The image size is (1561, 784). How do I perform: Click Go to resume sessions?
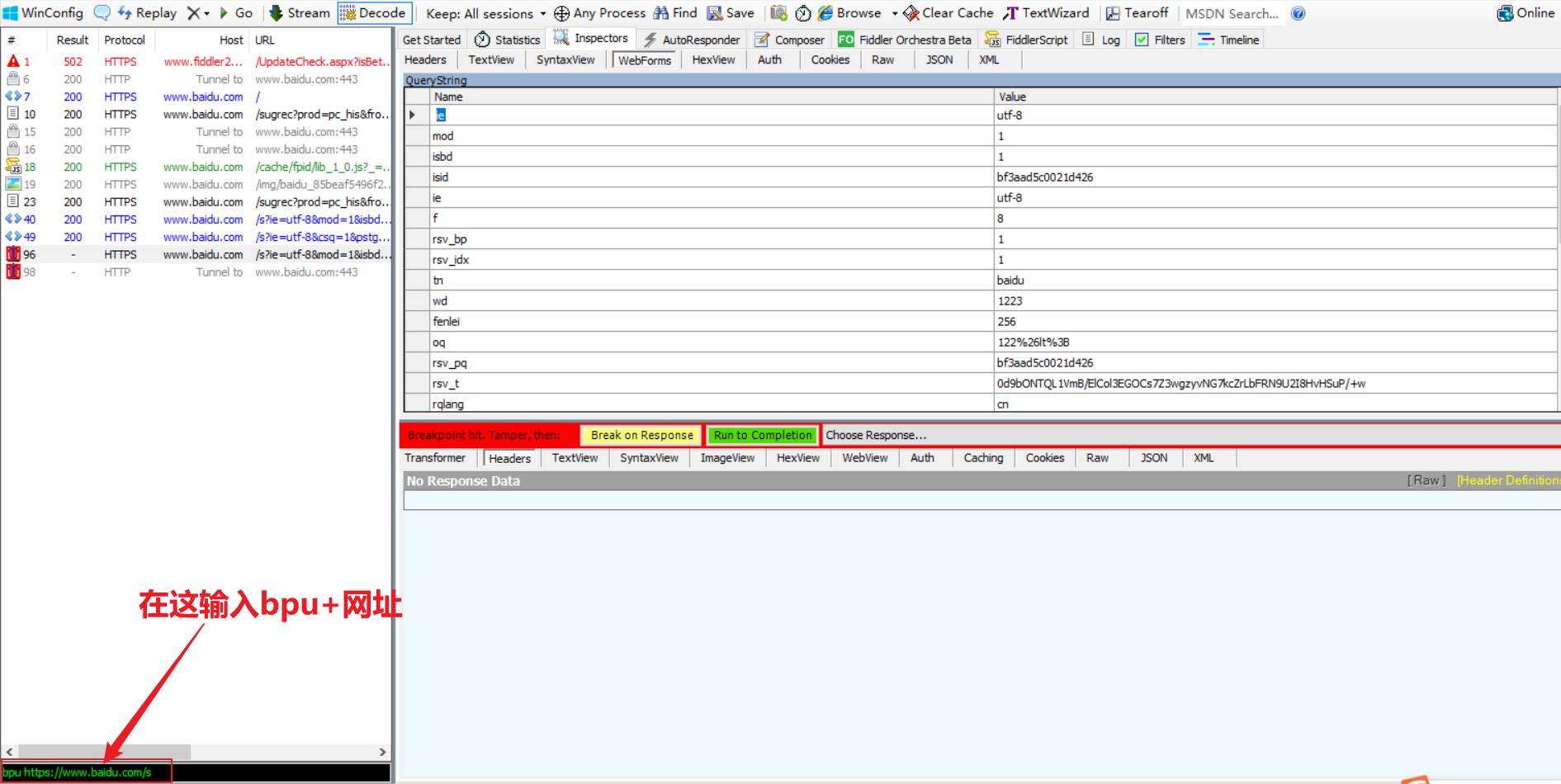pos(236,13)
